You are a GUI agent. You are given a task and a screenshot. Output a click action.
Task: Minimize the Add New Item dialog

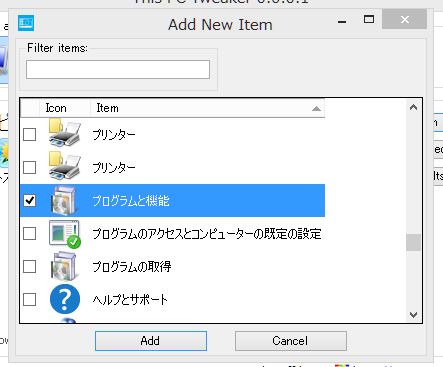pos(342,21)
